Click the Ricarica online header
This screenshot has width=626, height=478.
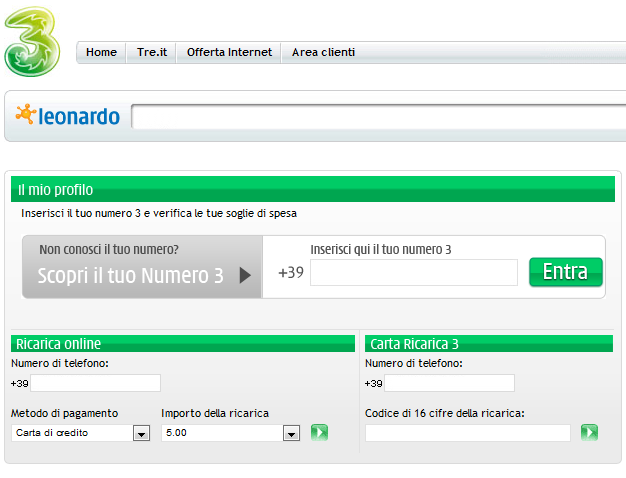(183, 343)
